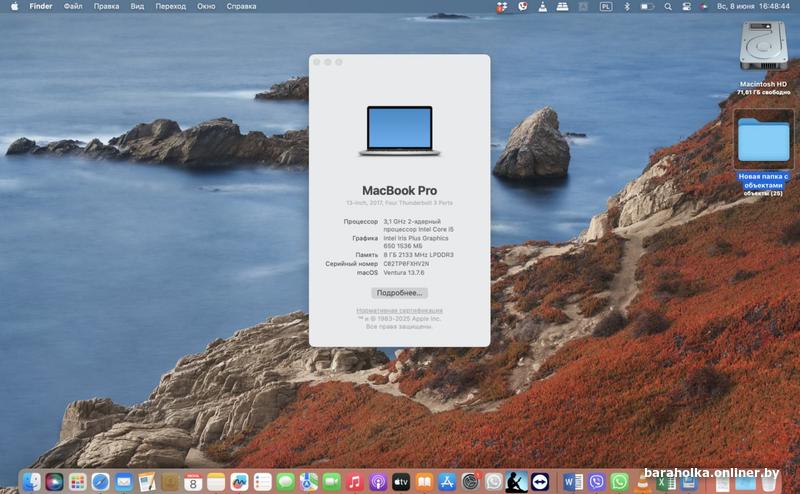Click the Ventura 13.7.6 version text
The image size is (800, 494).
(x=404, y=273)
